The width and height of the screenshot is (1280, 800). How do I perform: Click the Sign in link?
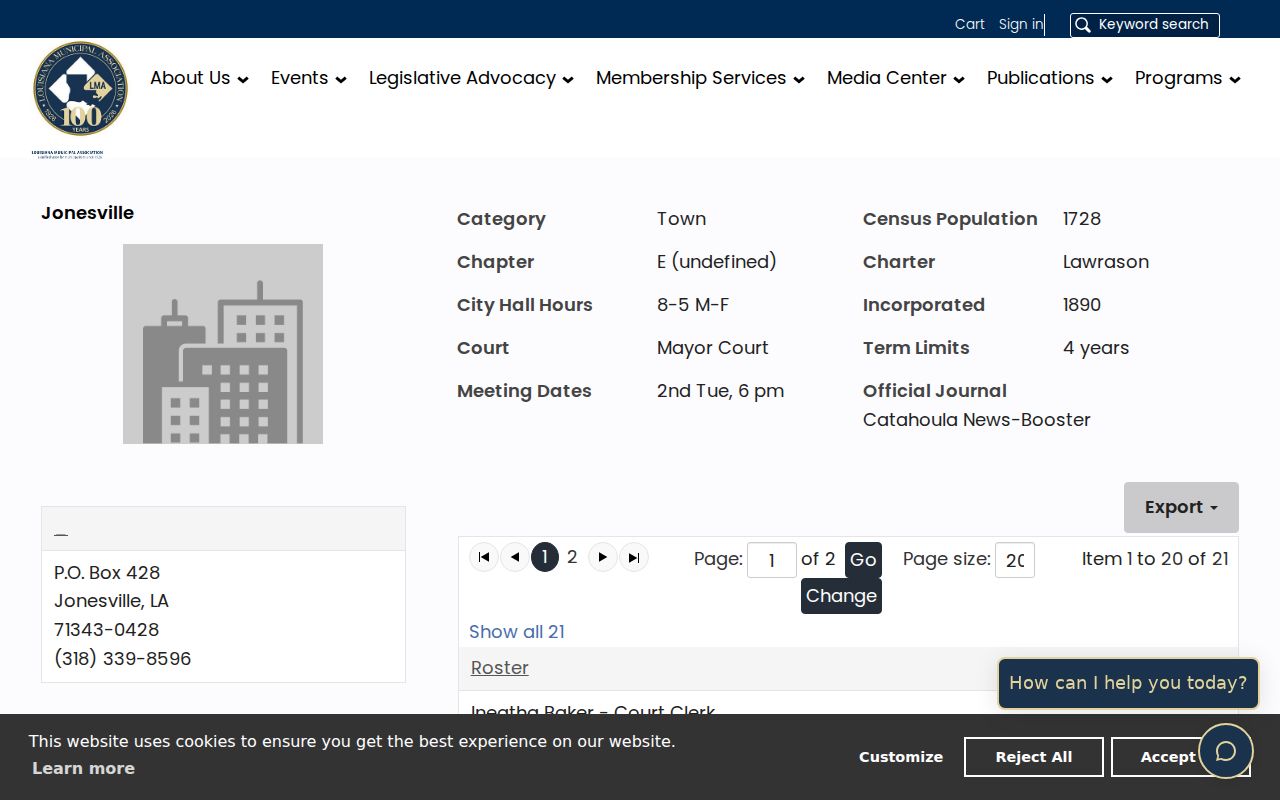[1021, 24]
